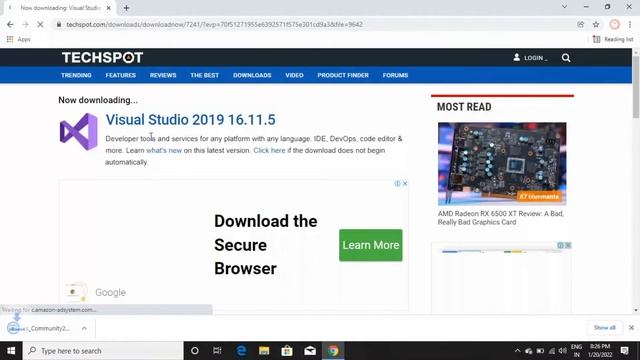Open Task View in the taskbar
This screenshot has height=360, width=640.
pyautogui.click(x=217, y=351)
